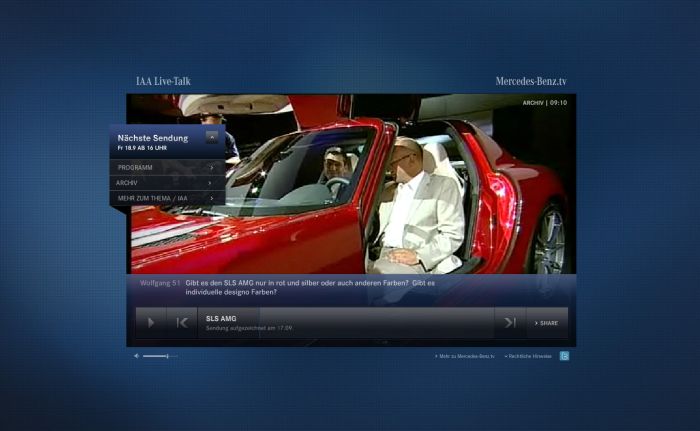Click the speaker volume icon

click(x=137, y=356)
